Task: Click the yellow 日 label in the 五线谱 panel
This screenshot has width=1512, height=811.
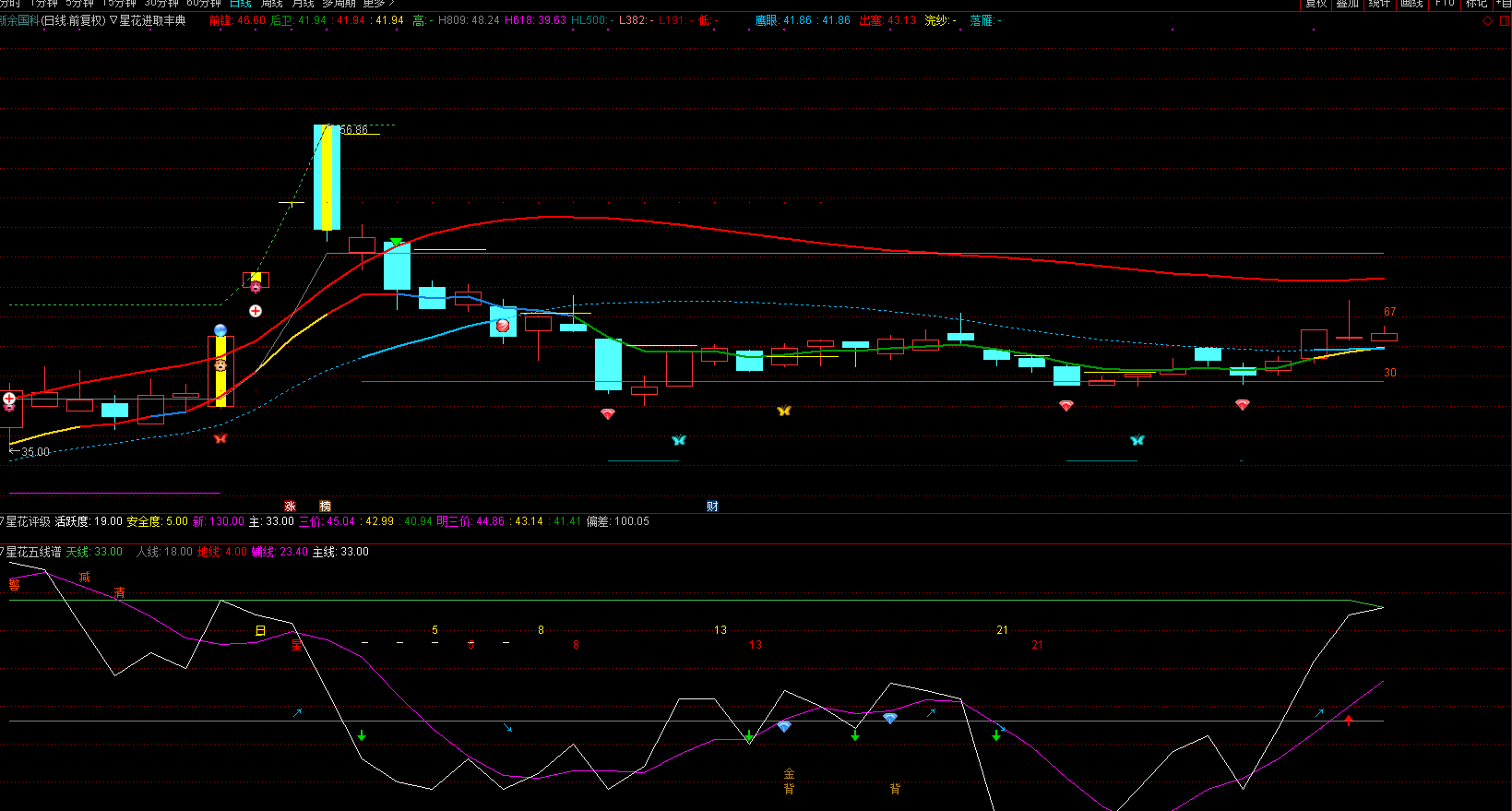Action: 260,631
